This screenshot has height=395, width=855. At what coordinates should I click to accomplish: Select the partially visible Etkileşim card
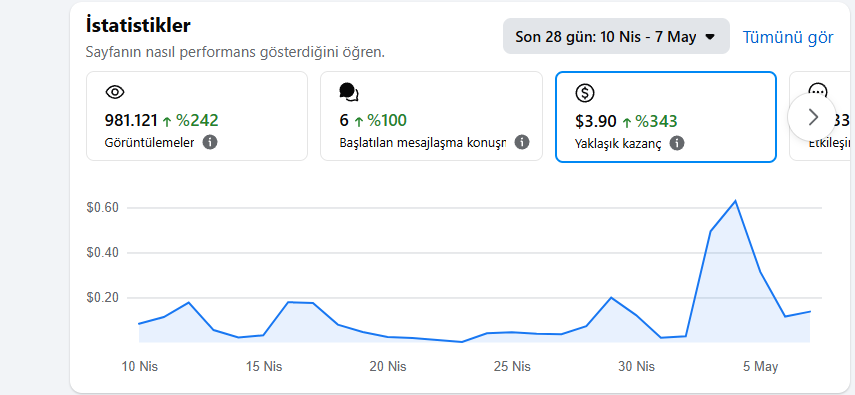pyautogui.click(x=822, y=116)
